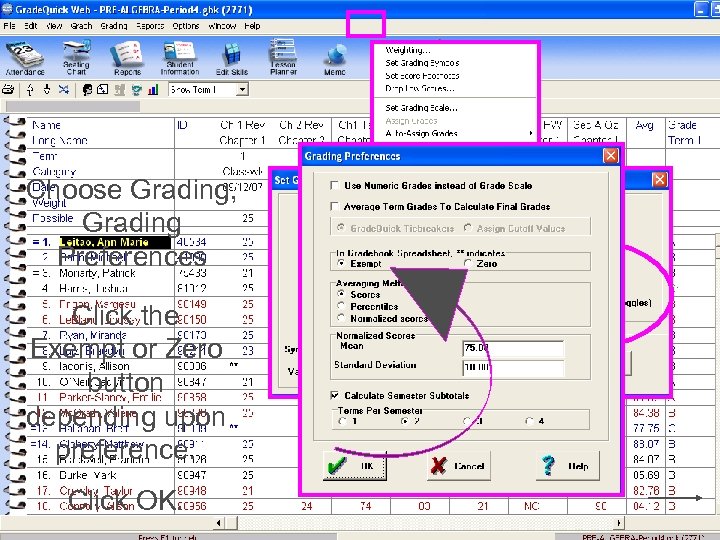720x540 pixels.
Task: Click Cancel in Grading Preferences
Action: [459, 466]
